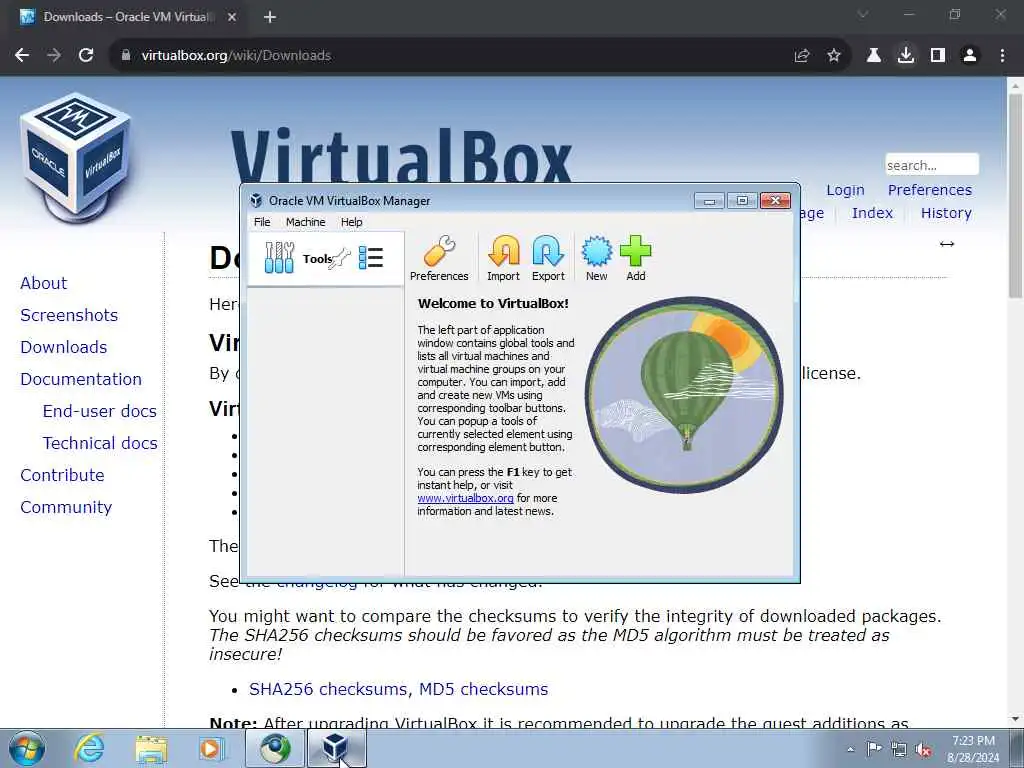This screenshot has height=768, width=1024.
Task: Open a new browser tab
Action: [270, 18]
